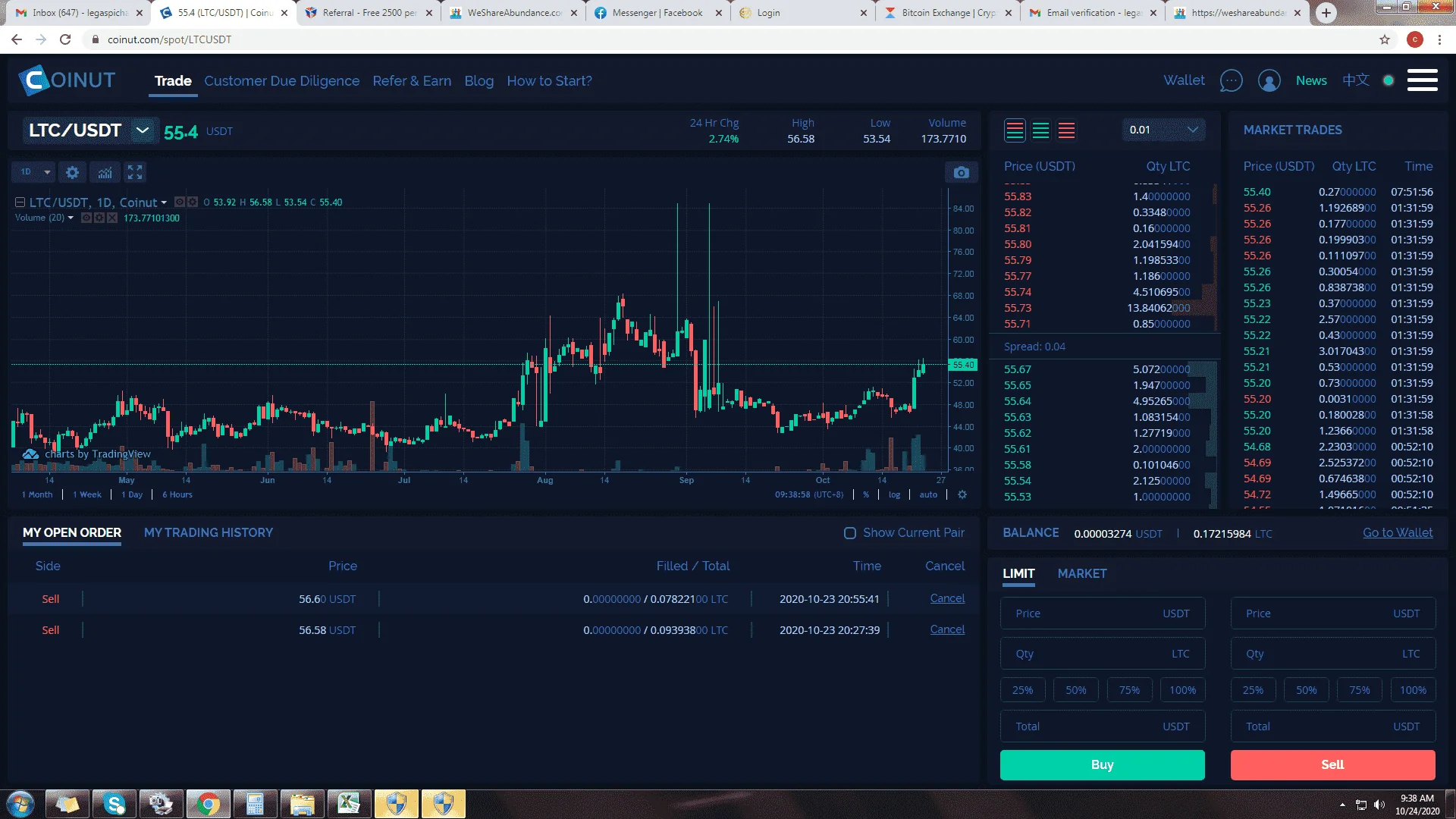Click the sell-side Qty input field
Screen dimensions: 1456x819
(x=1332, y=654)
